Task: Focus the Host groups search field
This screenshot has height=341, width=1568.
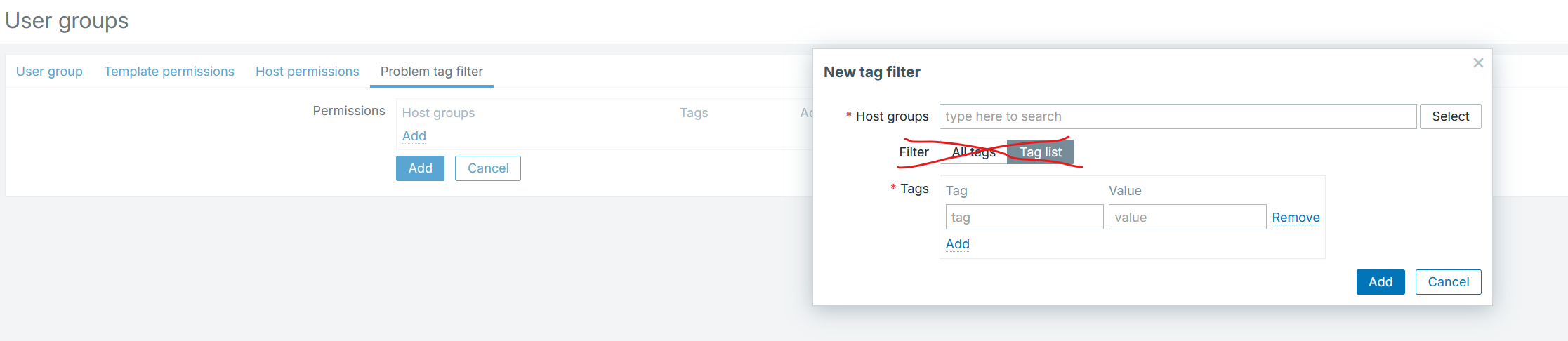Action: 1178,116
